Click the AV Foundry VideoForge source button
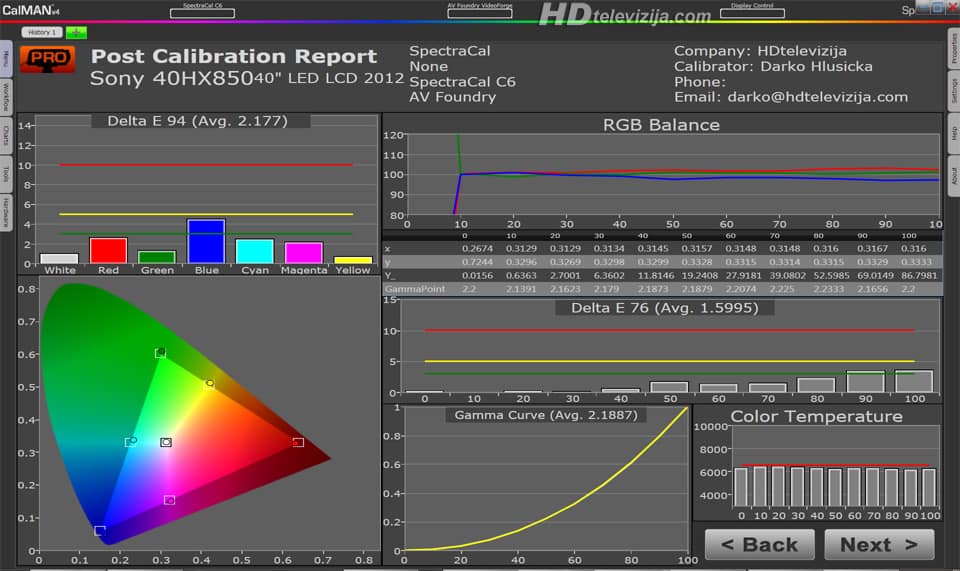This screenshot has height=571, width=960. pos(479,13)
